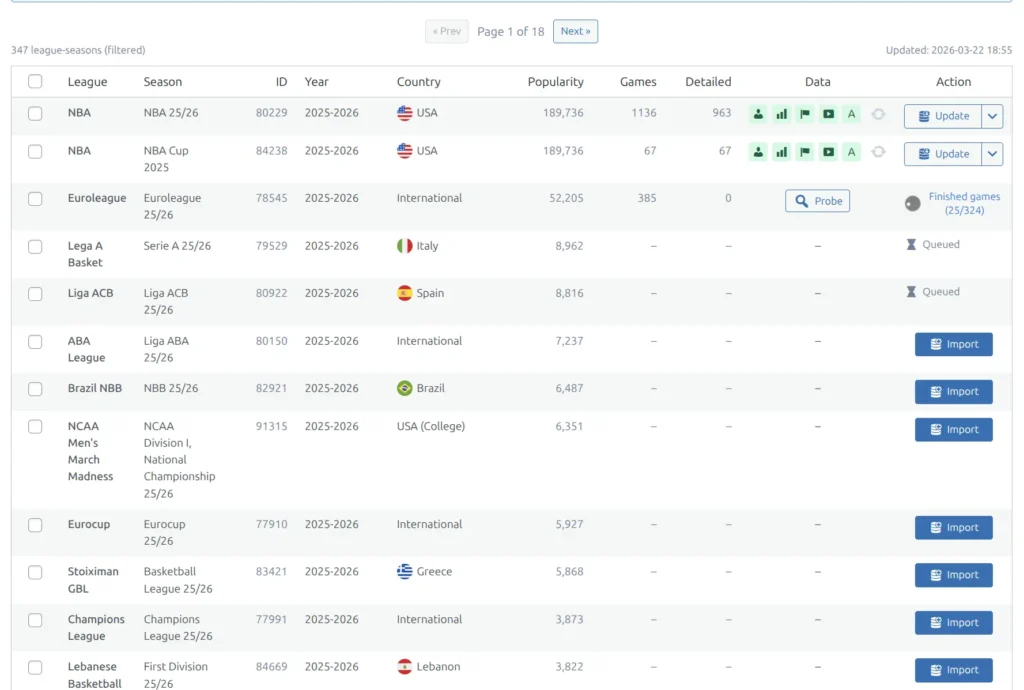Sort by the Country column header

pos(419,82)
